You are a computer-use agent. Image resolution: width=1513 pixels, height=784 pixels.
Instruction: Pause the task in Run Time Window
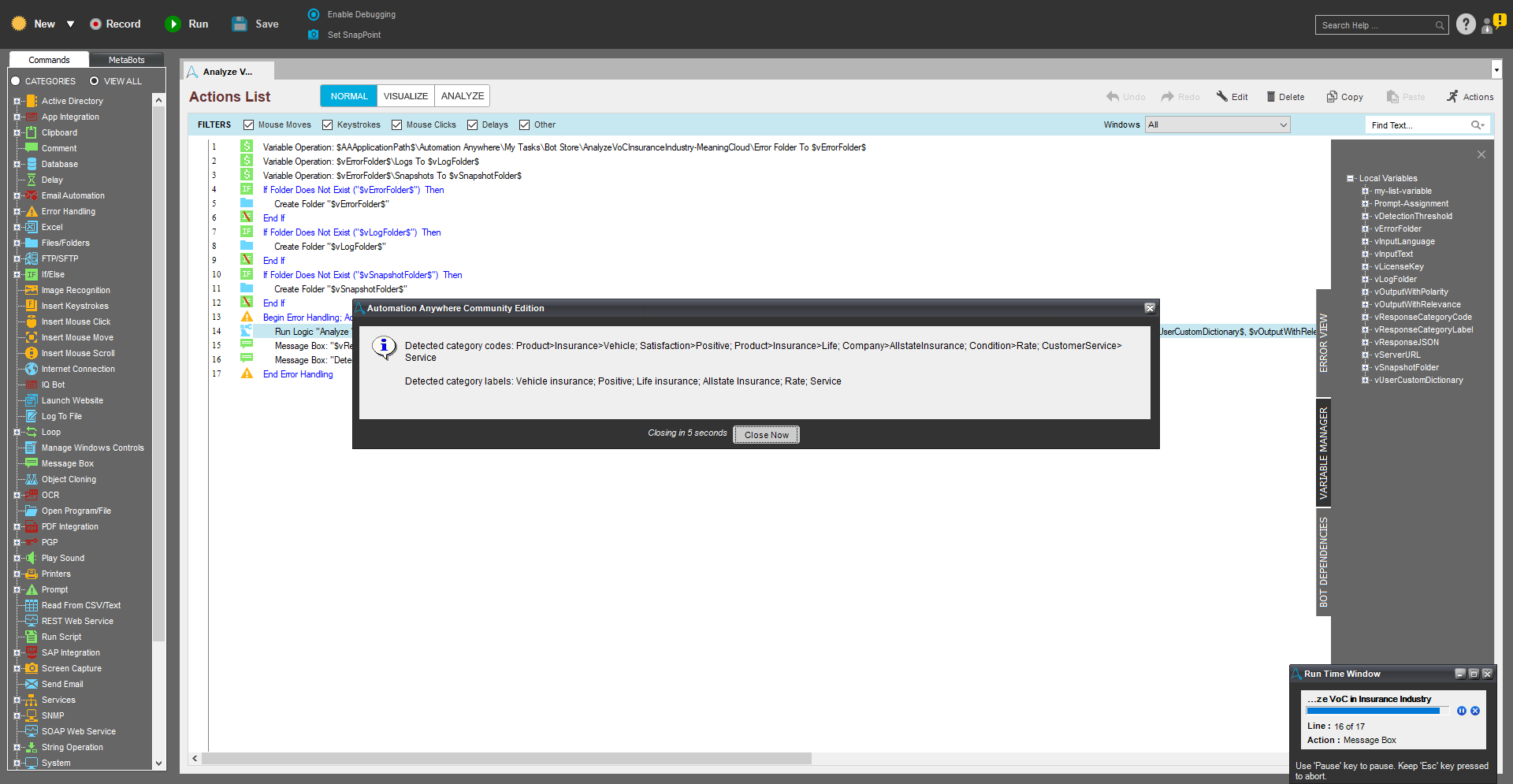coord(1462,711)
